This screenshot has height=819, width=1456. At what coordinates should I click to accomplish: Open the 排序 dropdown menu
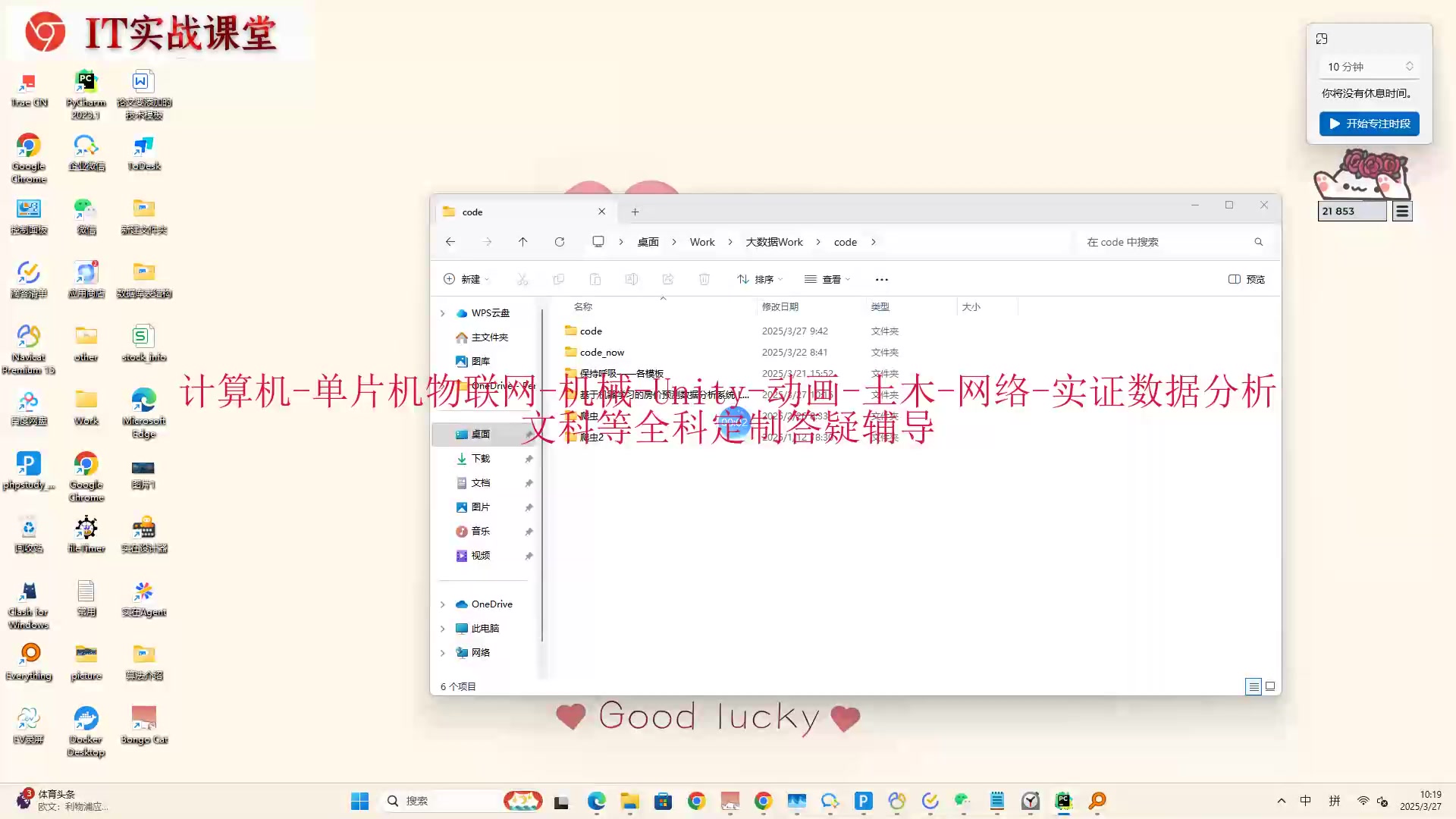[x=761, y=279]
